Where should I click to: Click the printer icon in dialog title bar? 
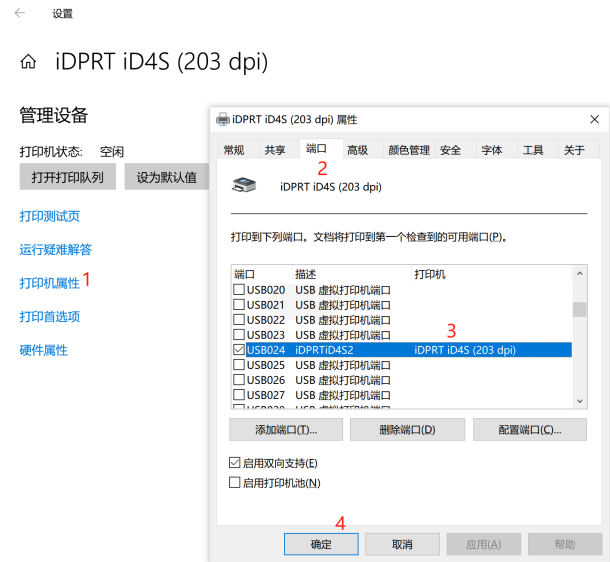[223, 119]
